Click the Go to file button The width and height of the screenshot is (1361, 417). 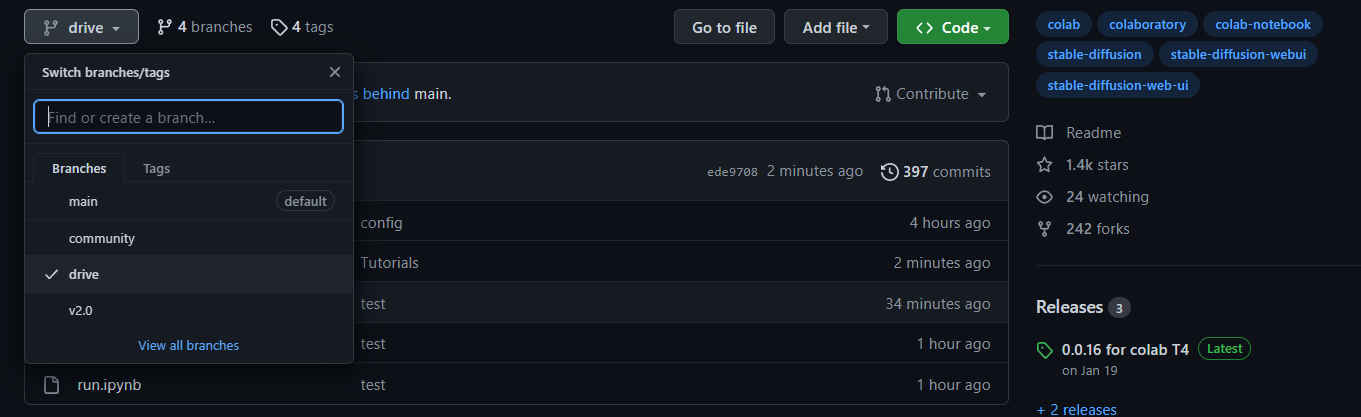click(x=725, y=28)
